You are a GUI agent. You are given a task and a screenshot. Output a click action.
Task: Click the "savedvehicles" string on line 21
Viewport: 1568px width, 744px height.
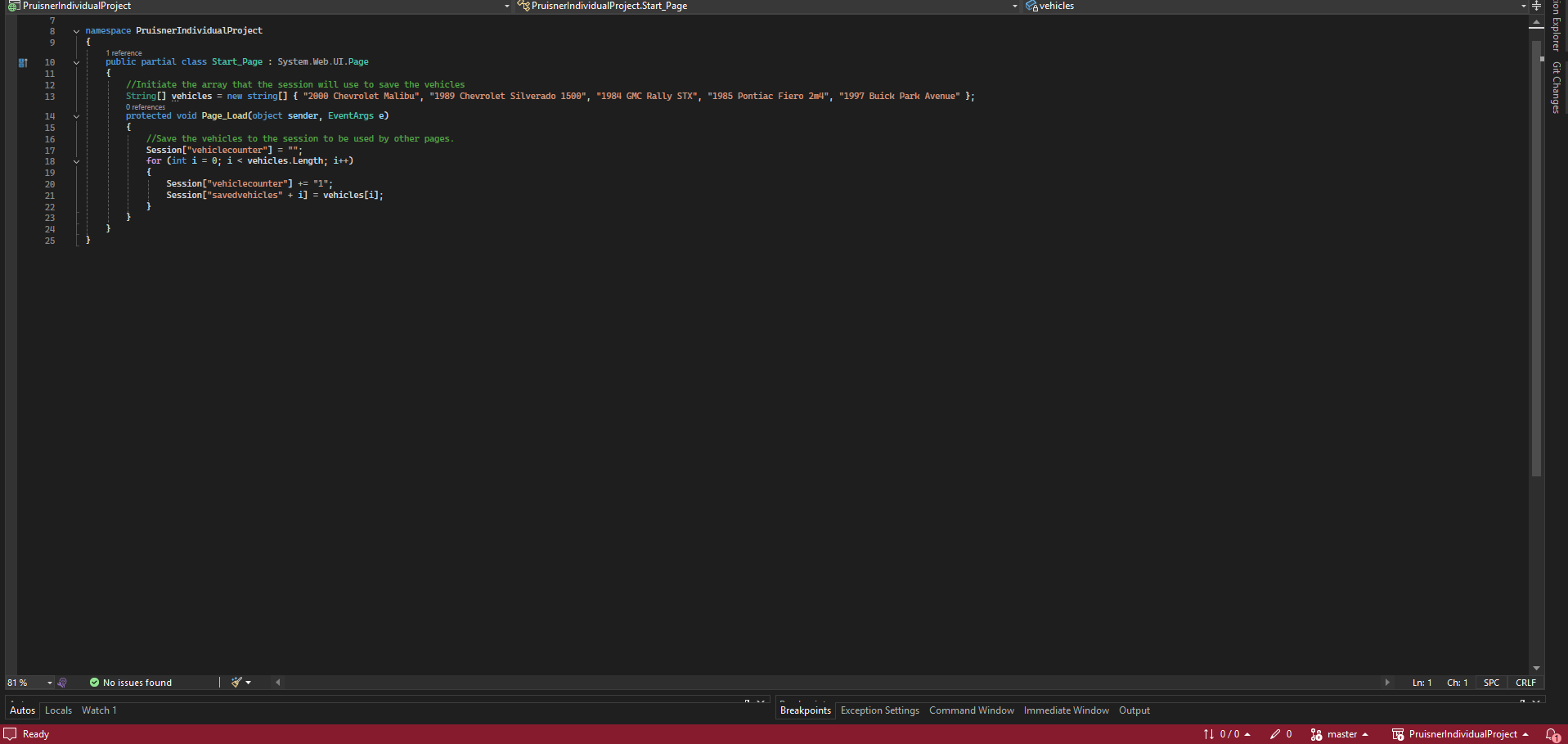245,196
